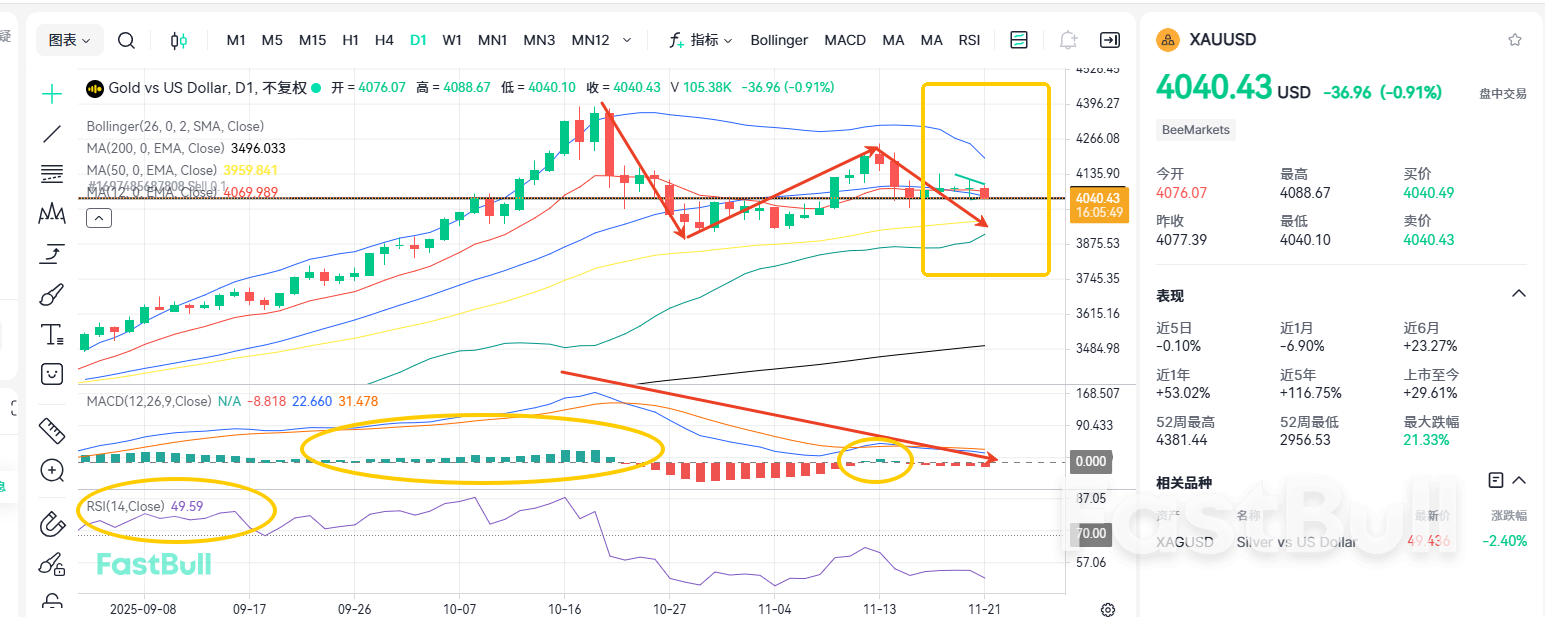Viewport: 1545px width, 617px height.
Task: Click the zoom-in magnifier tool
Action: pos(51,470)
